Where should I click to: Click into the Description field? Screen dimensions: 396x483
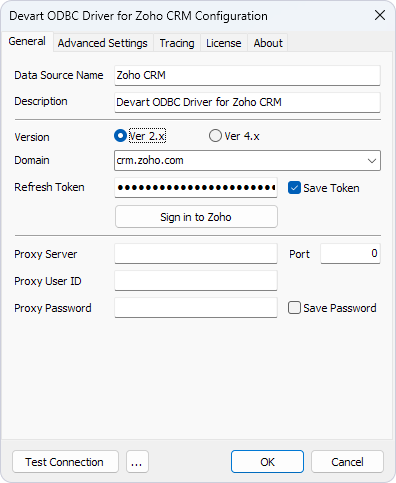click(247, 102)
